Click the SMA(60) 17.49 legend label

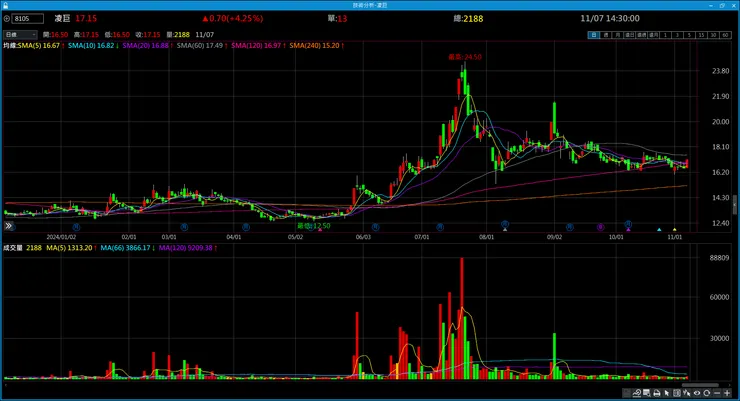tap(200, 46)
